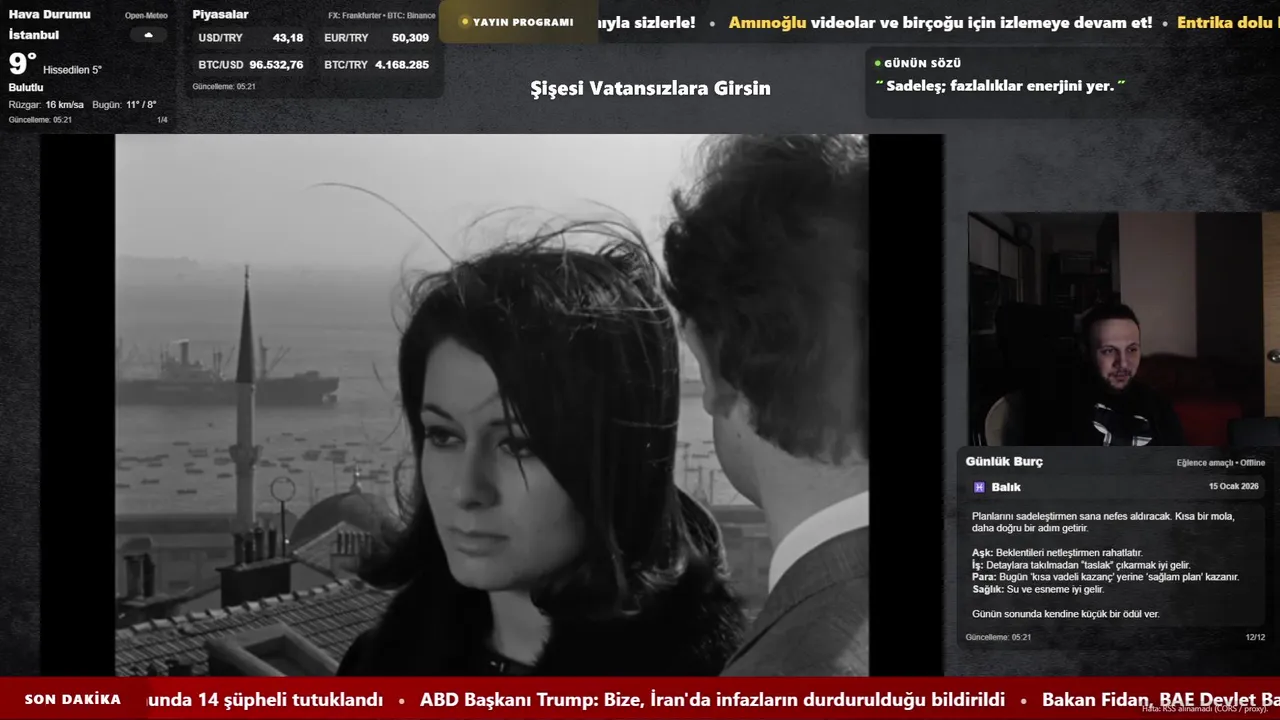Screen dimensions: 1280x720
Task: Click the 'Günün Sözü' heading
Action: point(922,63)
